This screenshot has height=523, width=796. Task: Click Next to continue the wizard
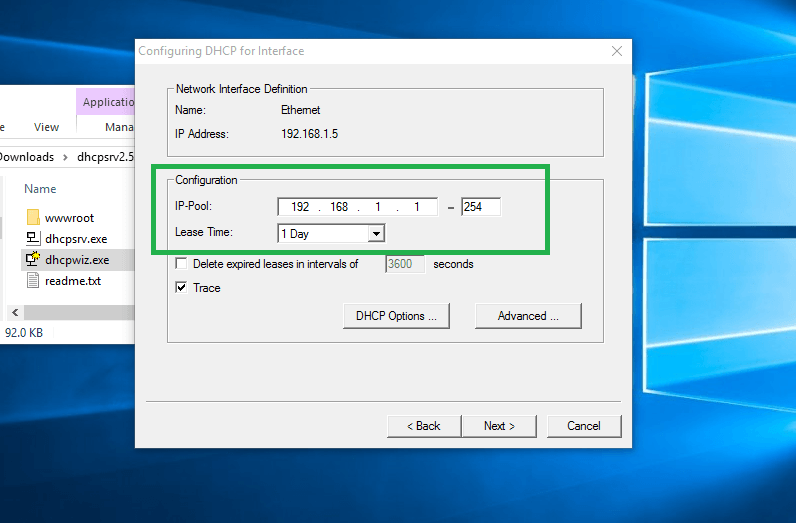pos(499,426)
